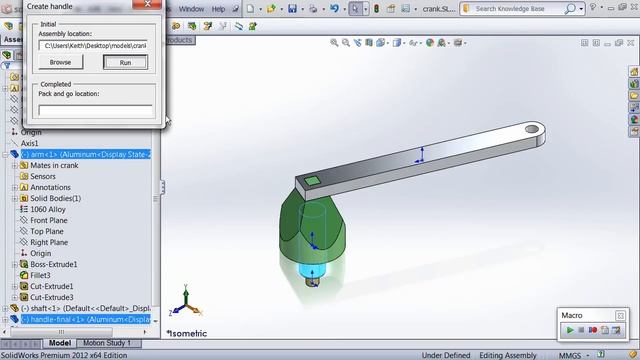
Task: Open the Design Library task pane icon
Action: (x=634, y=84)
